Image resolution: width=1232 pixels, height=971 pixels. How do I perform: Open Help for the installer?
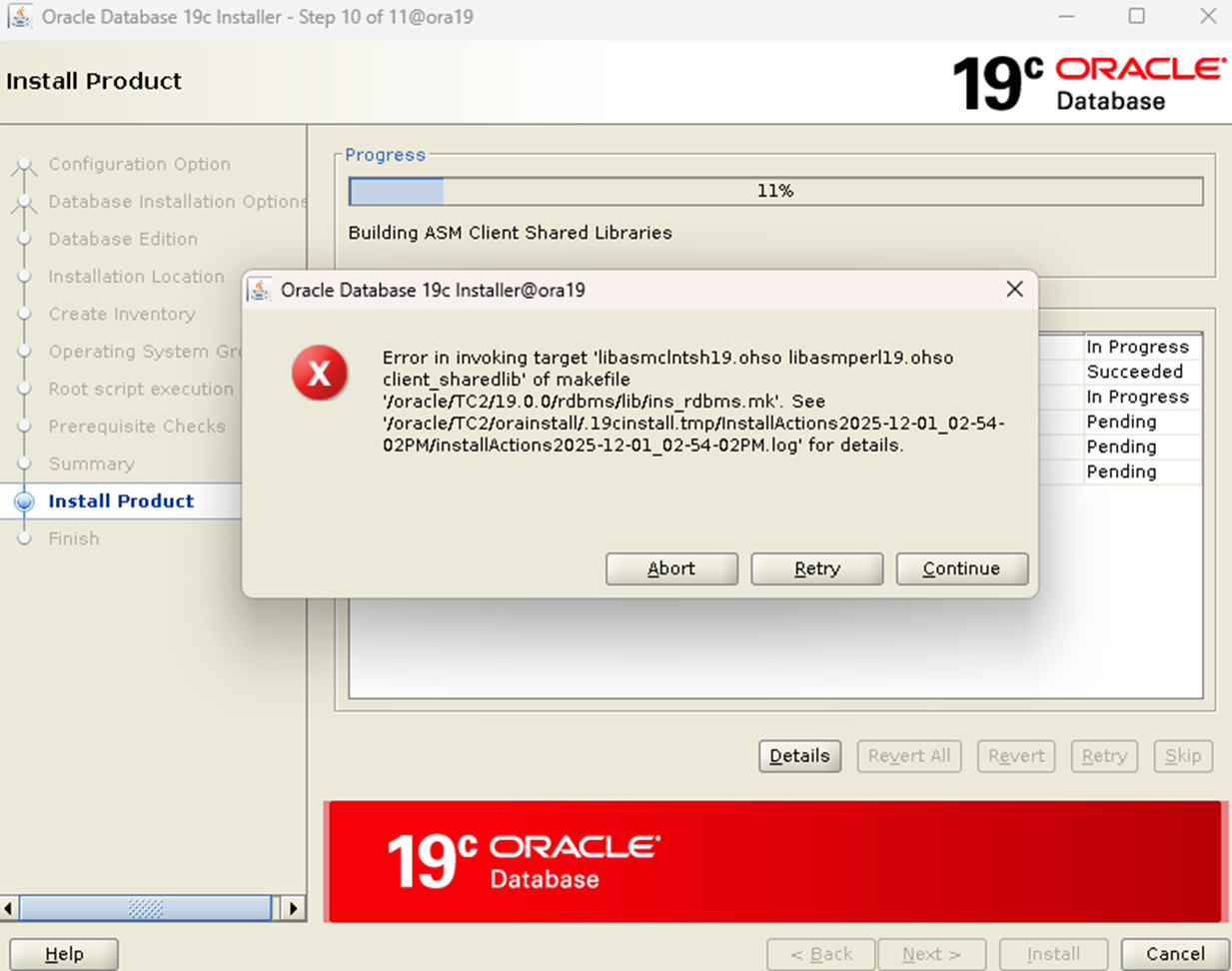[x=64, y=954]
